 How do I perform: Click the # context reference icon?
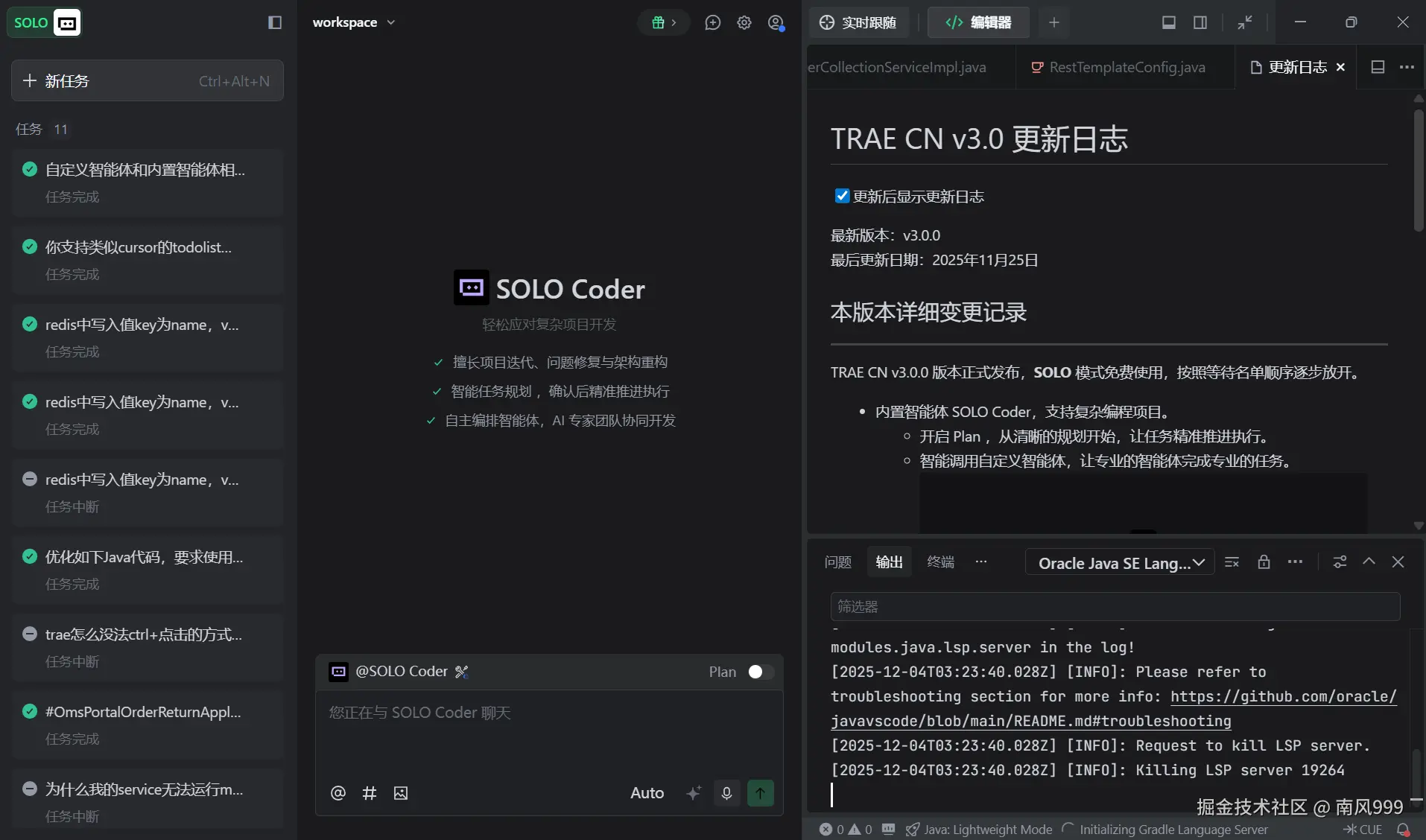click(370, 793)
